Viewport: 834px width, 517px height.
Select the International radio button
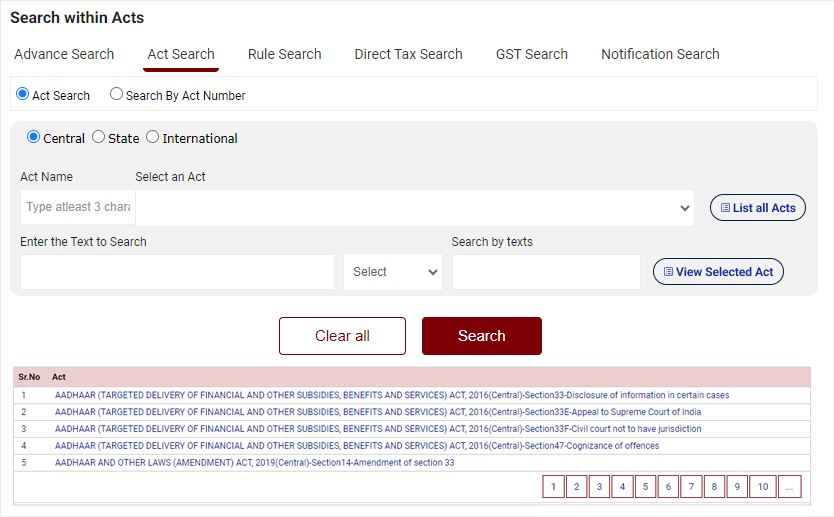pyautogui.click(x=153, y=137)
